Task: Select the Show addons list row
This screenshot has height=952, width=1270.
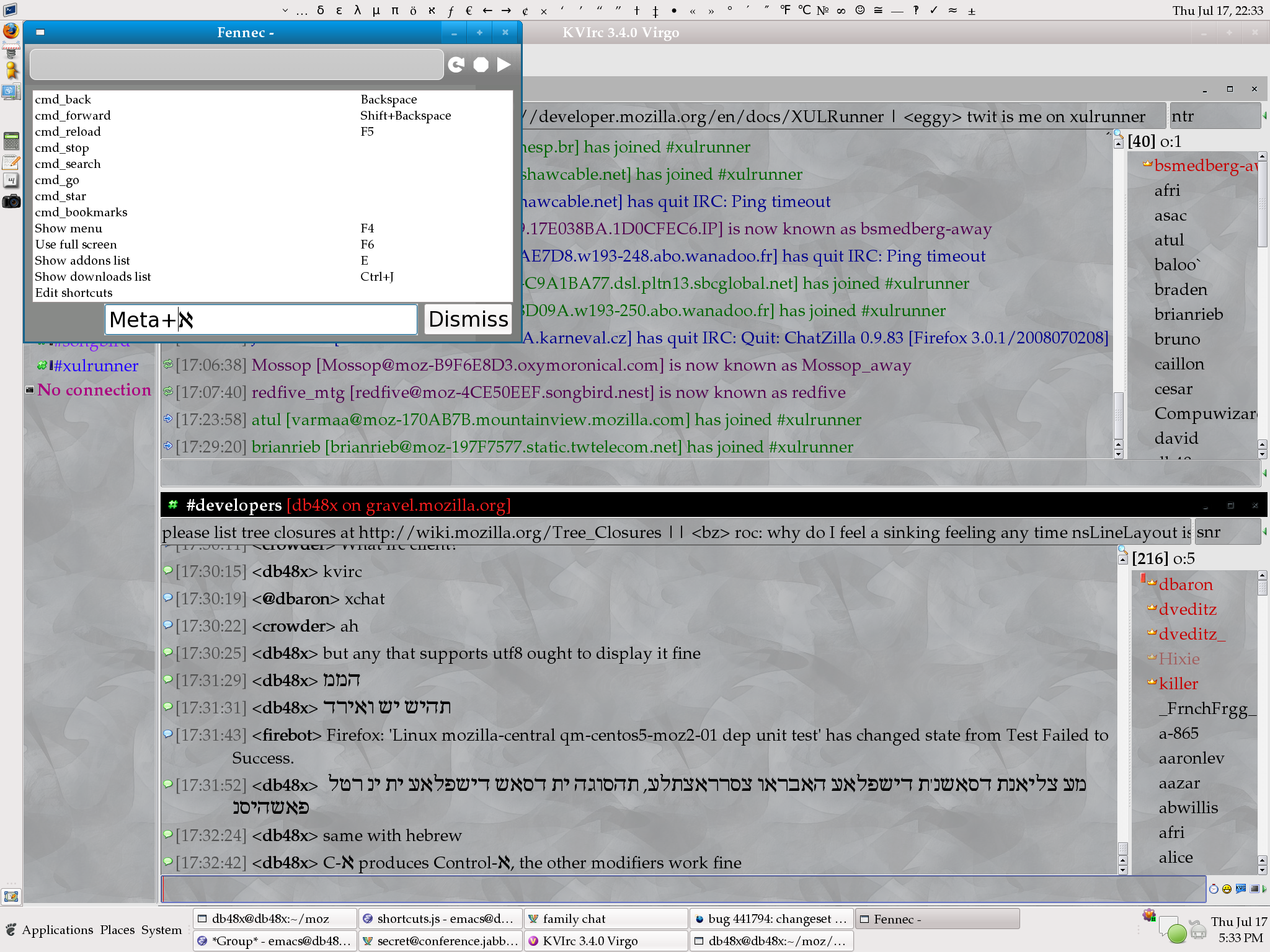Action: click(273, 260)
